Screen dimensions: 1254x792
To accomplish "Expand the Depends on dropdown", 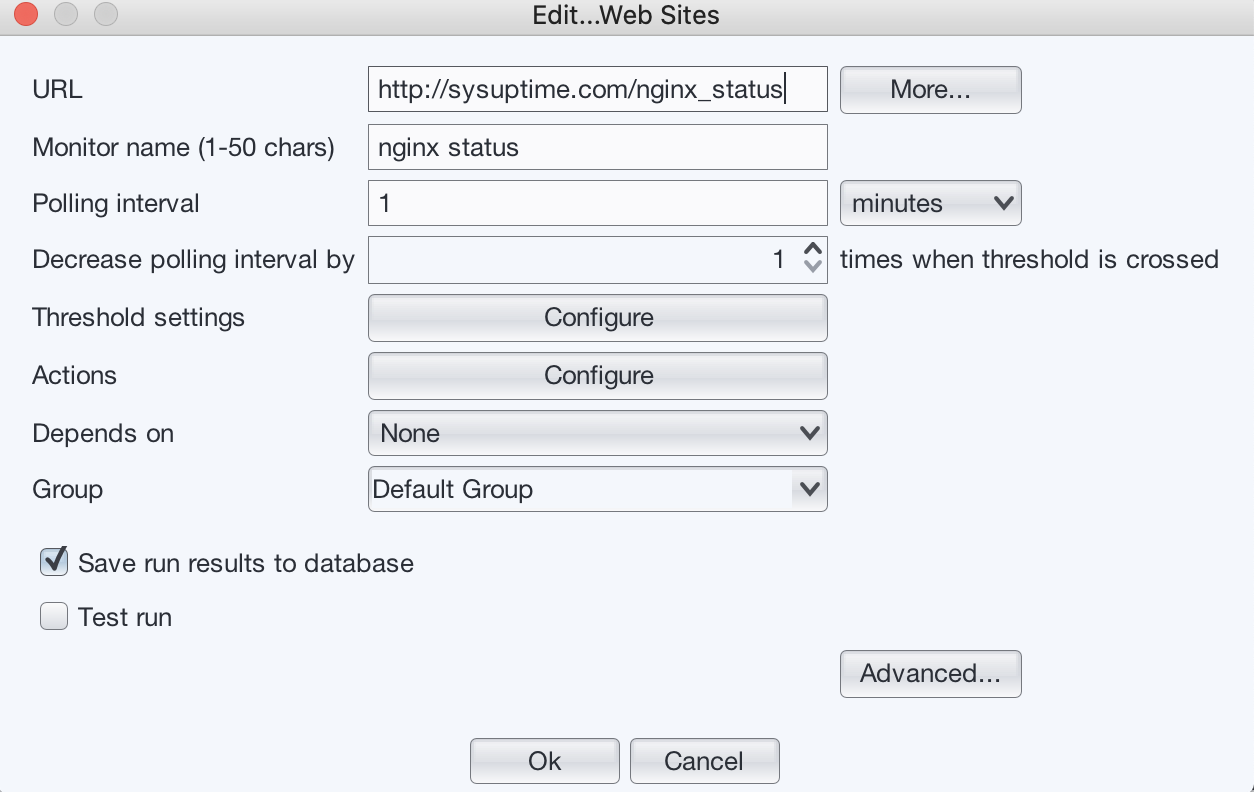I will (597, 433).
